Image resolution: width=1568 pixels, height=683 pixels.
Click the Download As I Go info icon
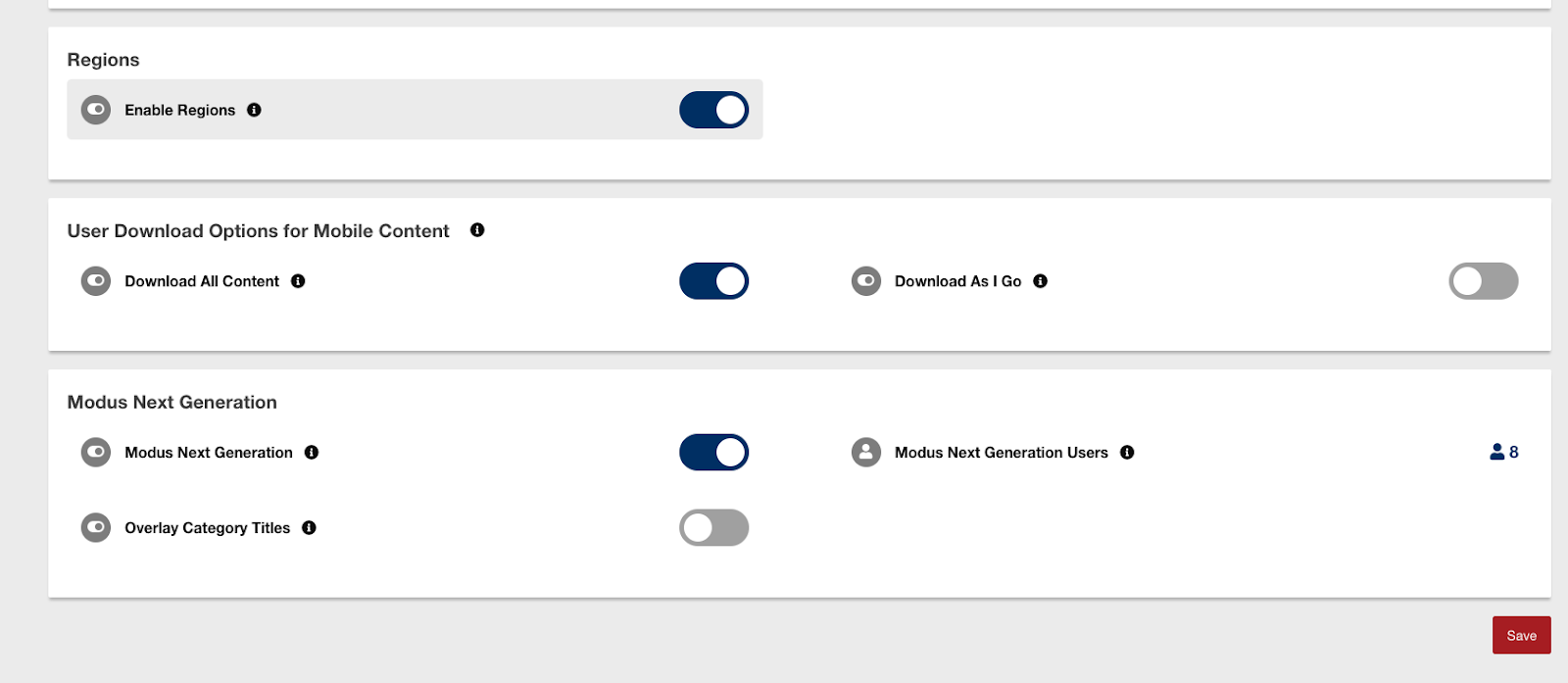pyautogui.click(x=1041, y=281)
